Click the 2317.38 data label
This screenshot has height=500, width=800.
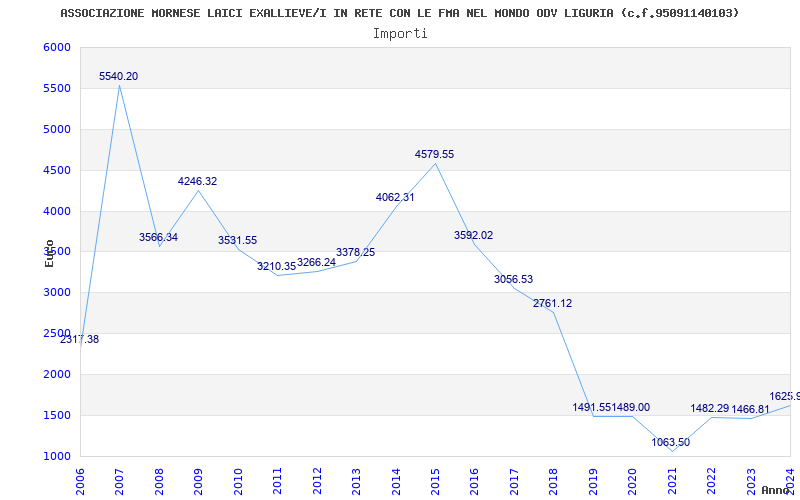coord(80,339)
